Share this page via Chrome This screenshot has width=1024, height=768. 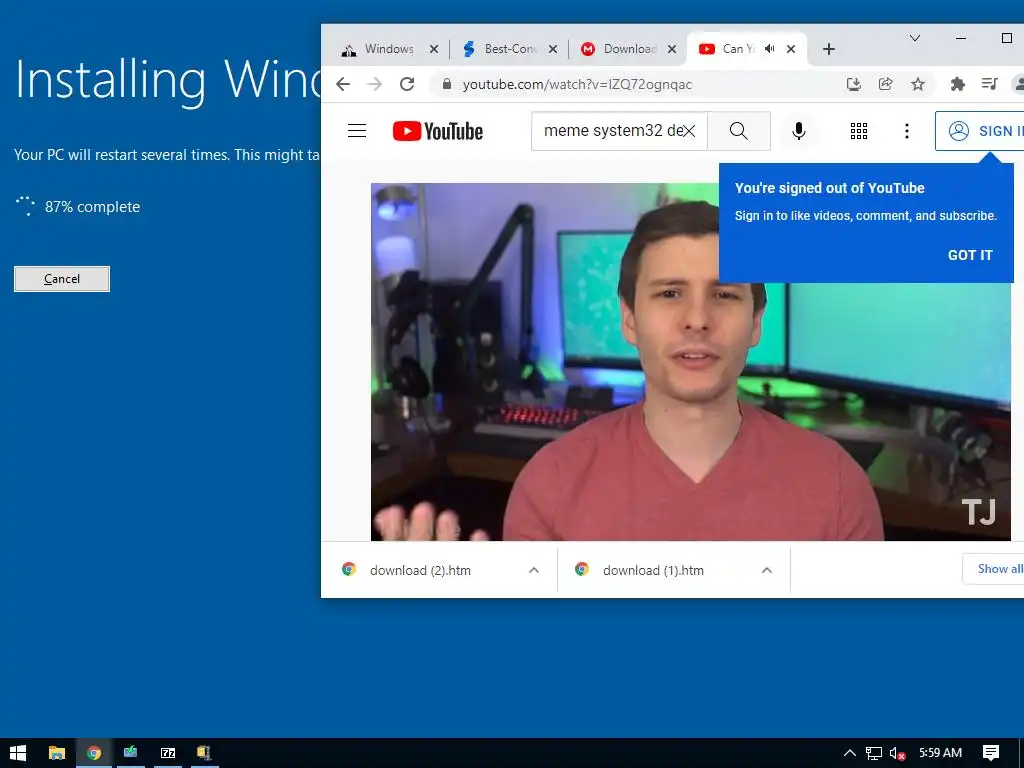click(x=886, y=84)
